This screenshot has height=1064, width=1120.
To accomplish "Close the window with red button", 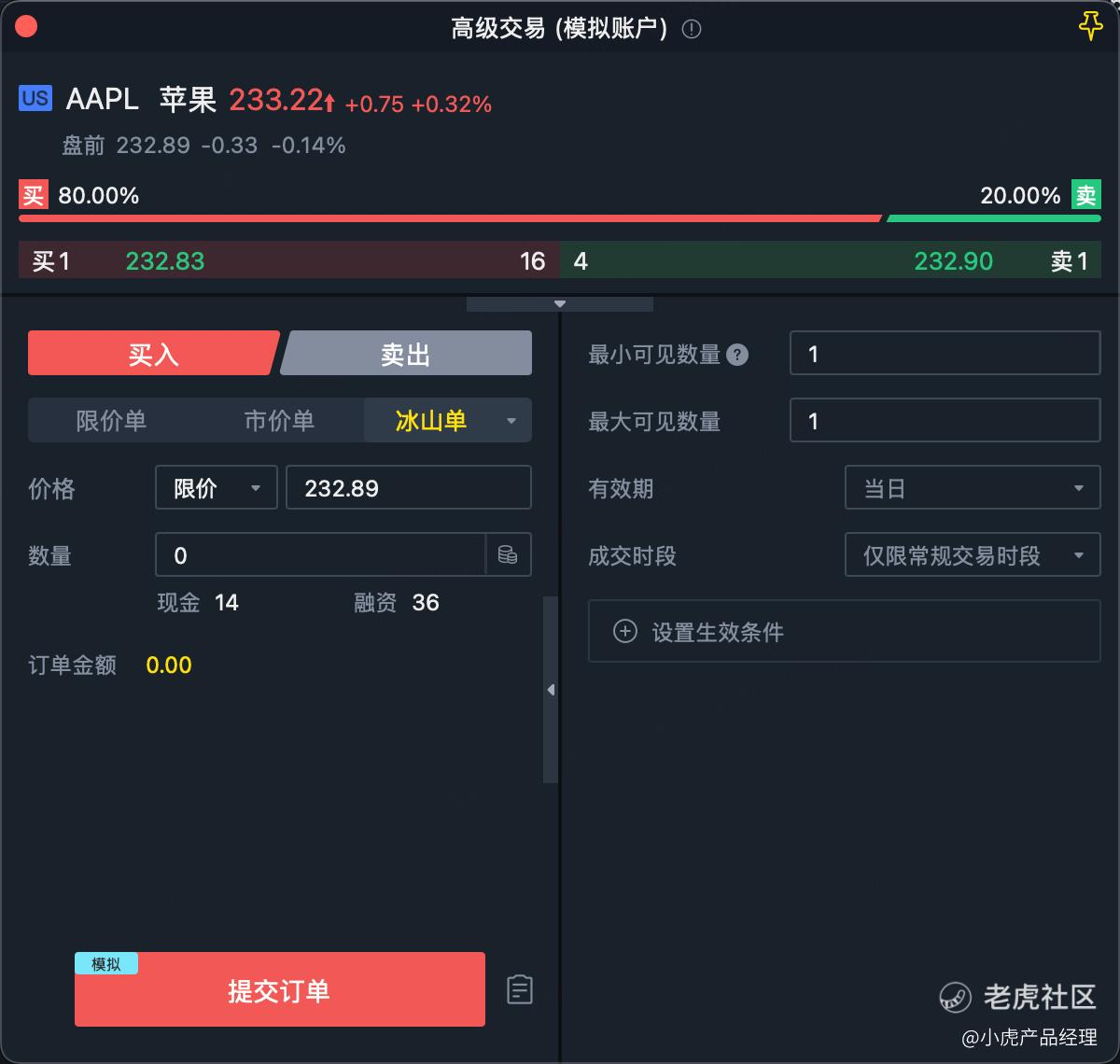I will click(26, 27).
